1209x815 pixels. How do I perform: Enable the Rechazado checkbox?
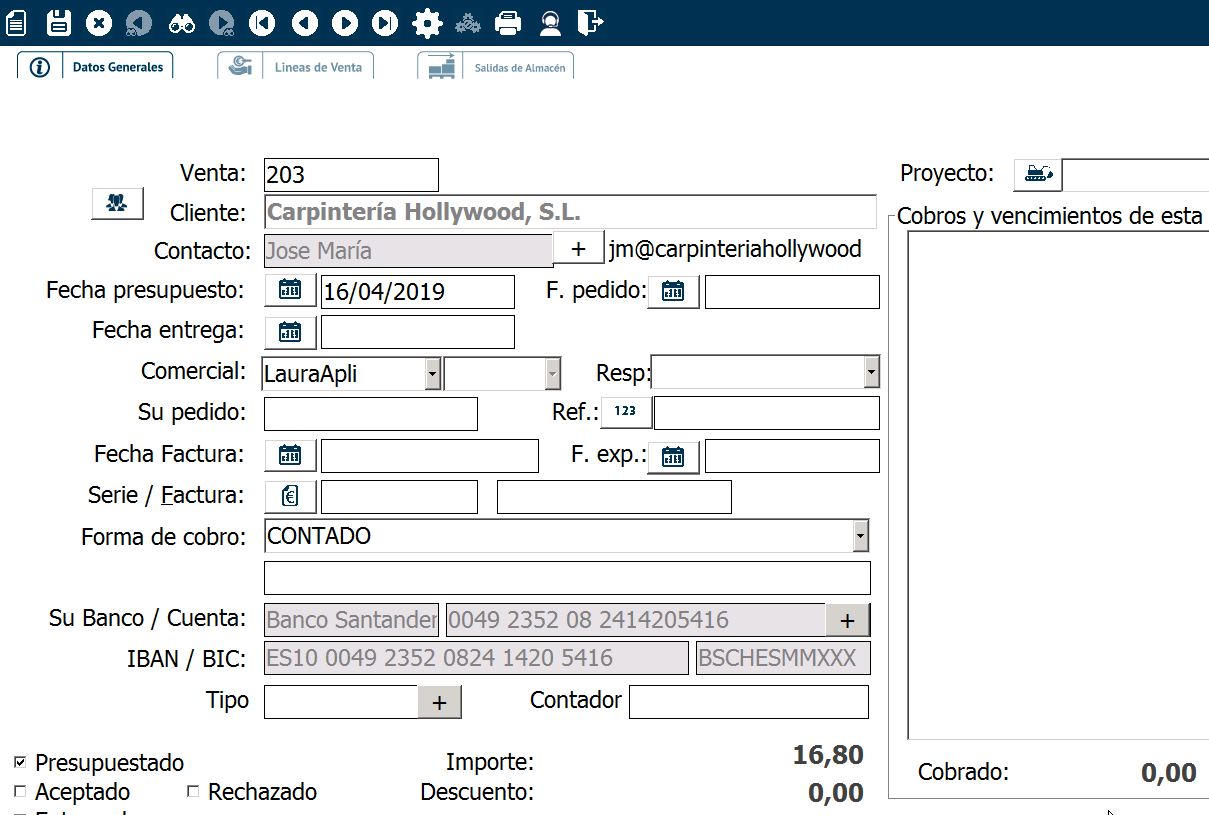click(x=193, y=792)
